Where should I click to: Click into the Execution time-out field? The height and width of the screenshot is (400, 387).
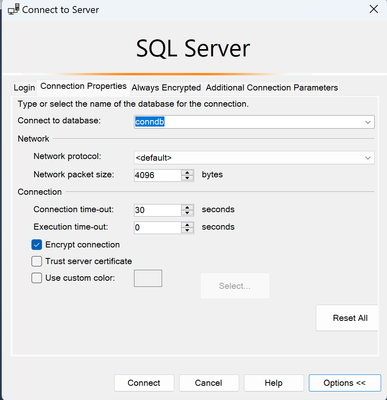pyautogui.click(x=158, y=228)
